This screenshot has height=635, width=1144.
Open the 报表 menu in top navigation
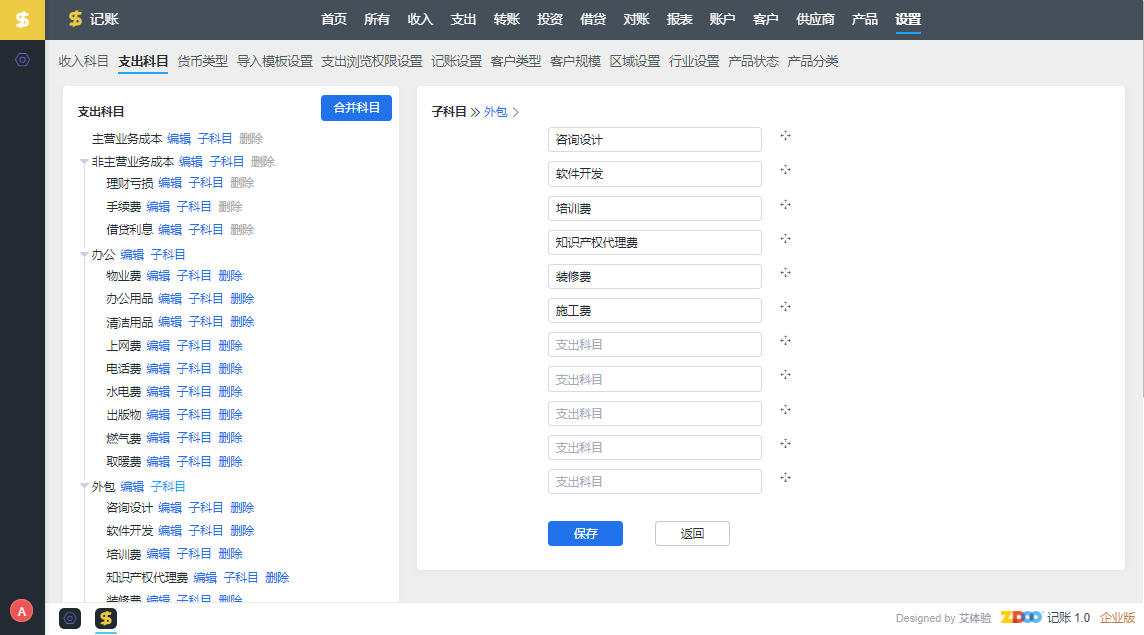click(x=679, y=19)
